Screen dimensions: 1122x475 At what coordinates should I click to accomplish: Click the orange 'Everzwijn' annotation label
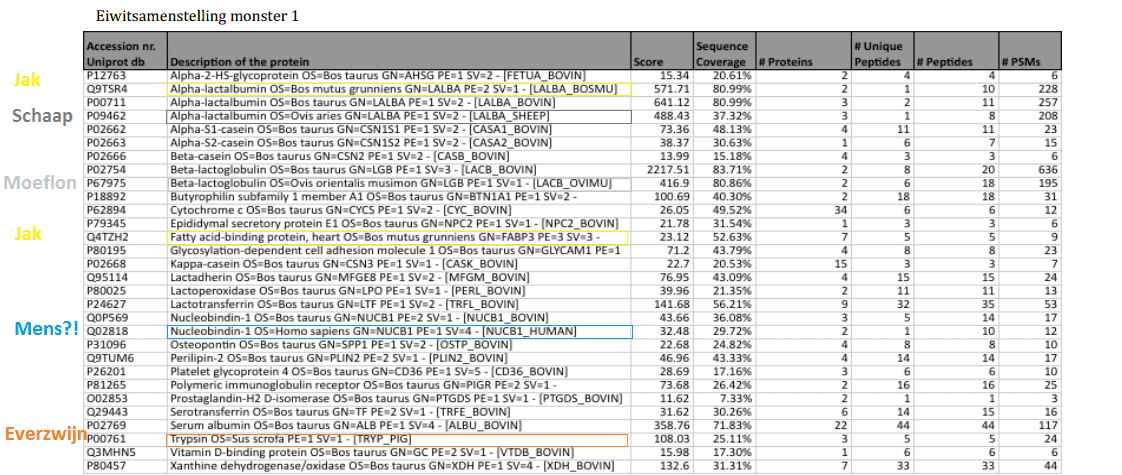pos(44,434)
